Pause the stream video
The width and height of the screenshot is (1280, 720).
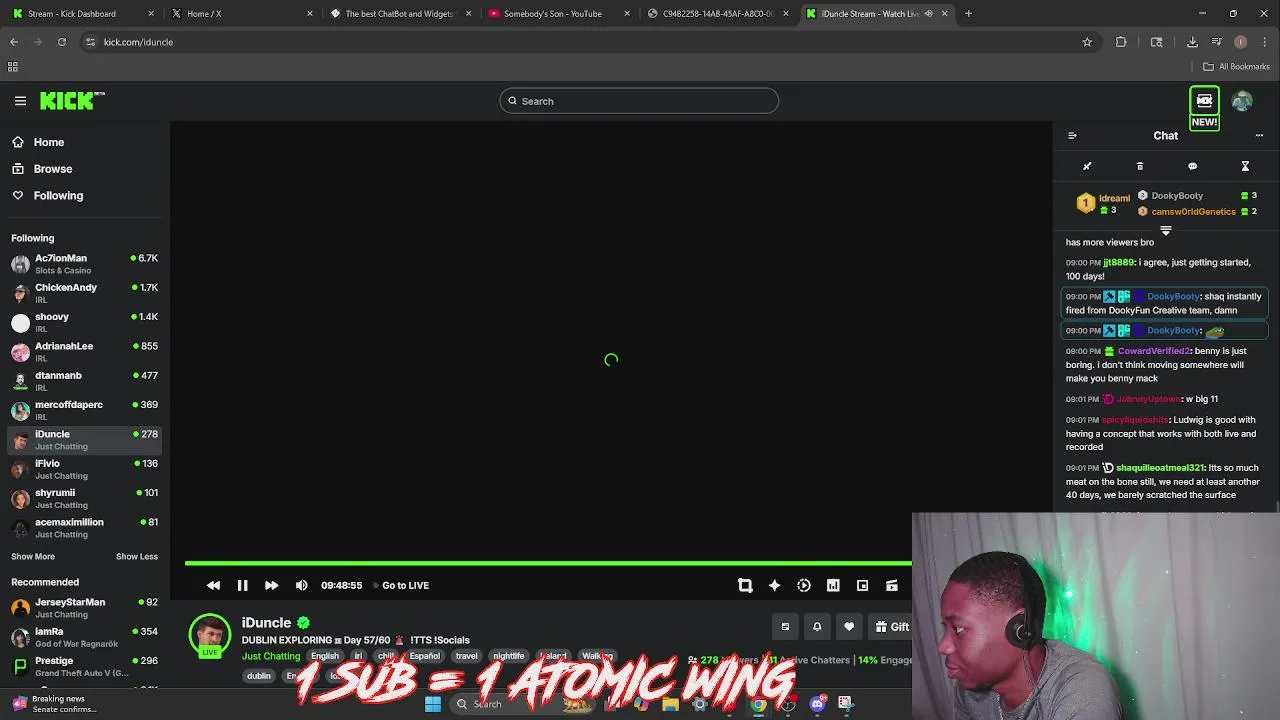(x=242, y=585)
